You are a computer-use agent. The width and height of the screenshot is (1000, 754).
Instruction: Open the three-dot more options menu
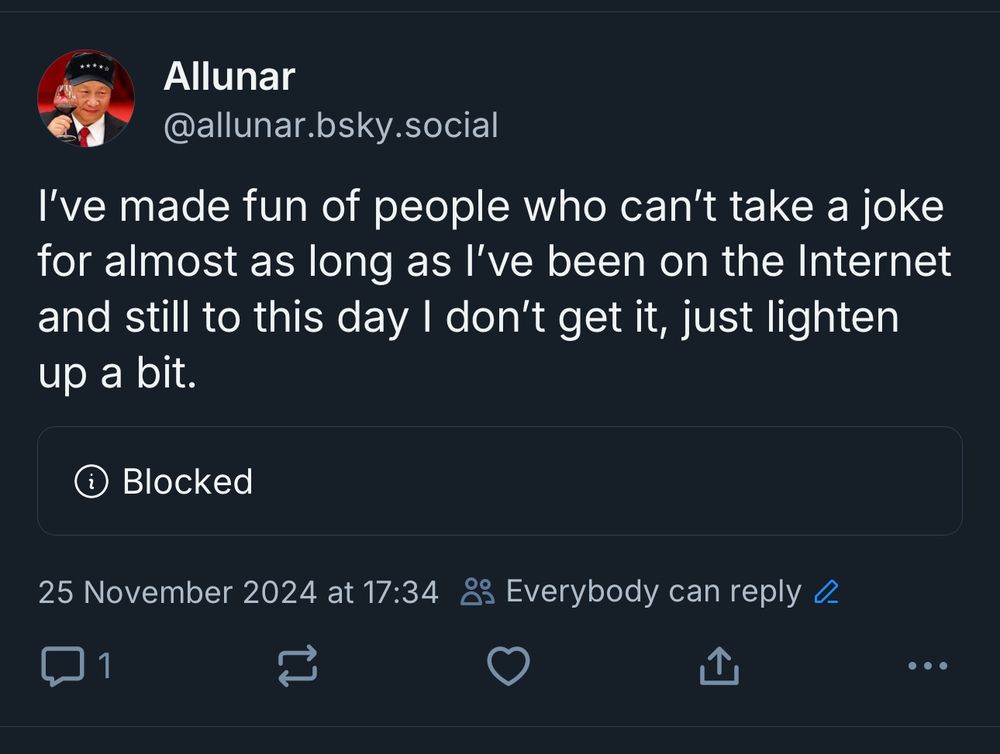coord(927,666)
